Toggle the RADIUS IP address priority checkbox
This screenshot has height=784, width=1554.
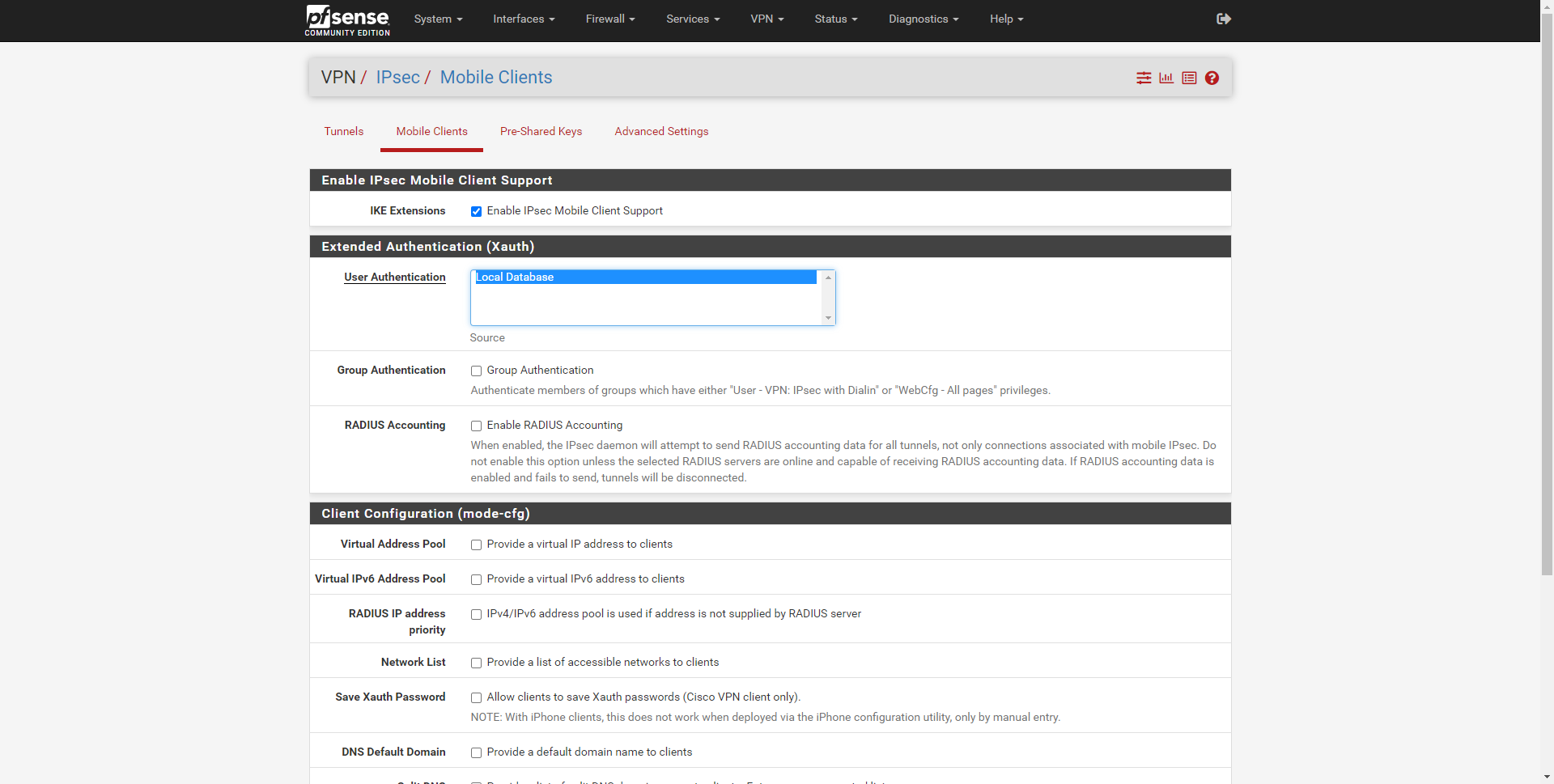pyautogui.click(x=477, y=614)
